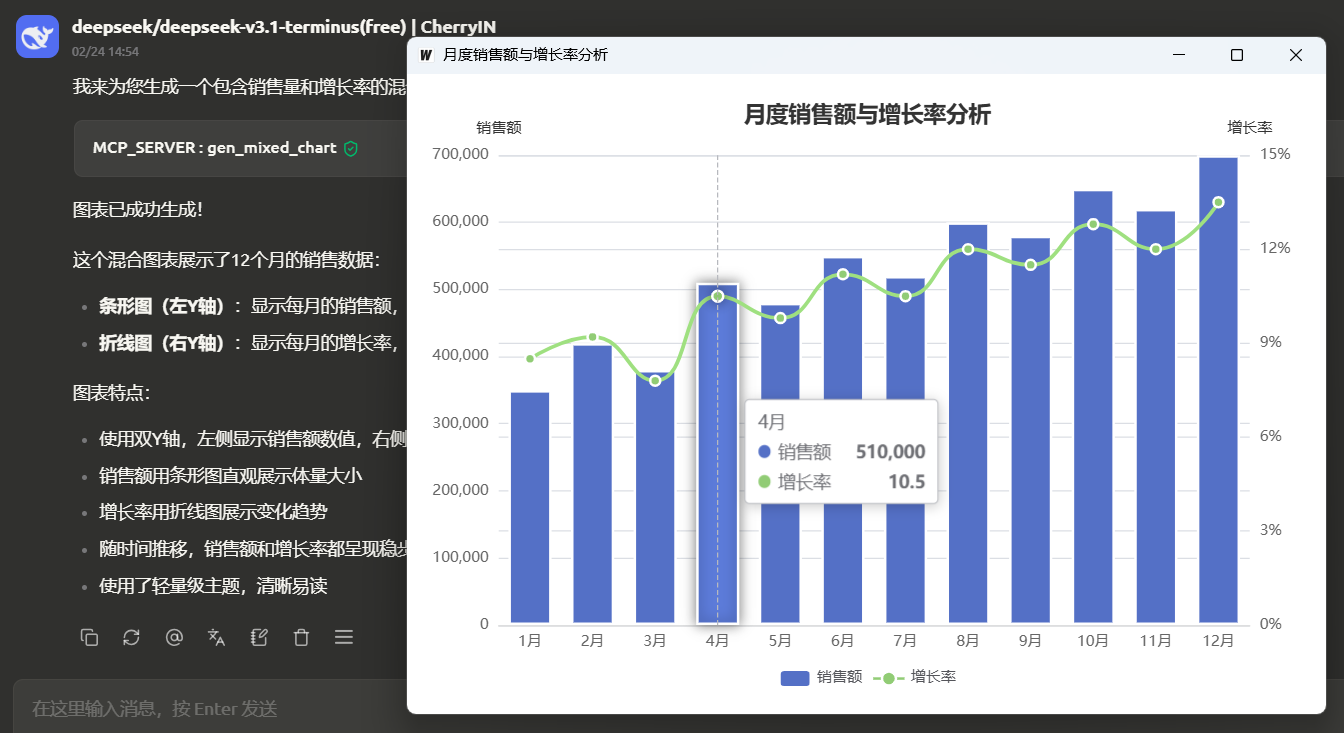1344x733 pixels.
Task: Toggle the 增长率 series in chart legend
Action: click(x=915, y=677)
